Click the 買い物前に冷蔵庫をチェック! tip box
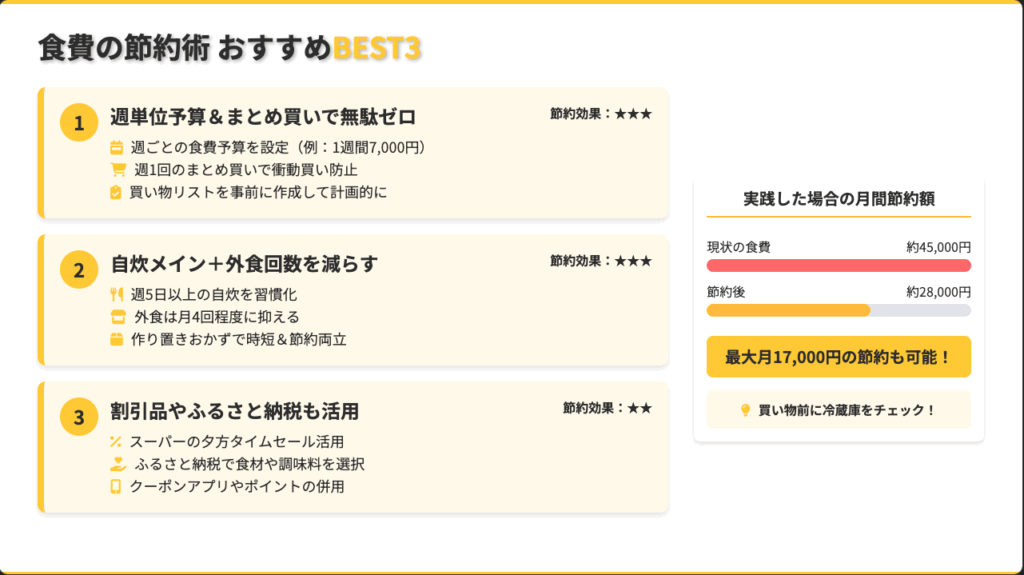This screenshot has width=1024, height=575. [838, 410]
